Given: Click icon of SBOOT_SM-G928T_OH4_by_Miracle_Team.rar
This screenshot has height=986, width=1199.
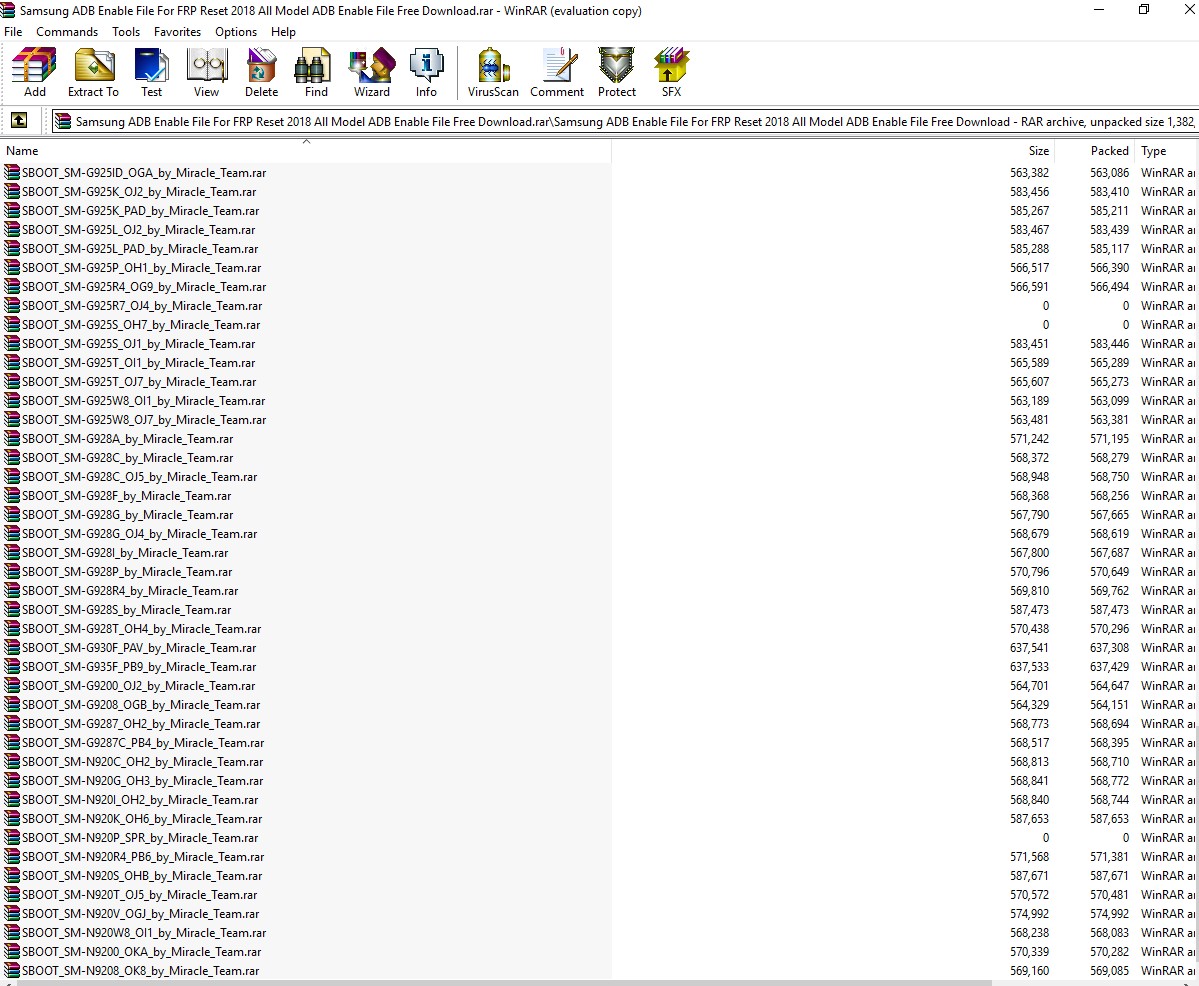Looking at the screenshot, I should (x=12, y=629).
